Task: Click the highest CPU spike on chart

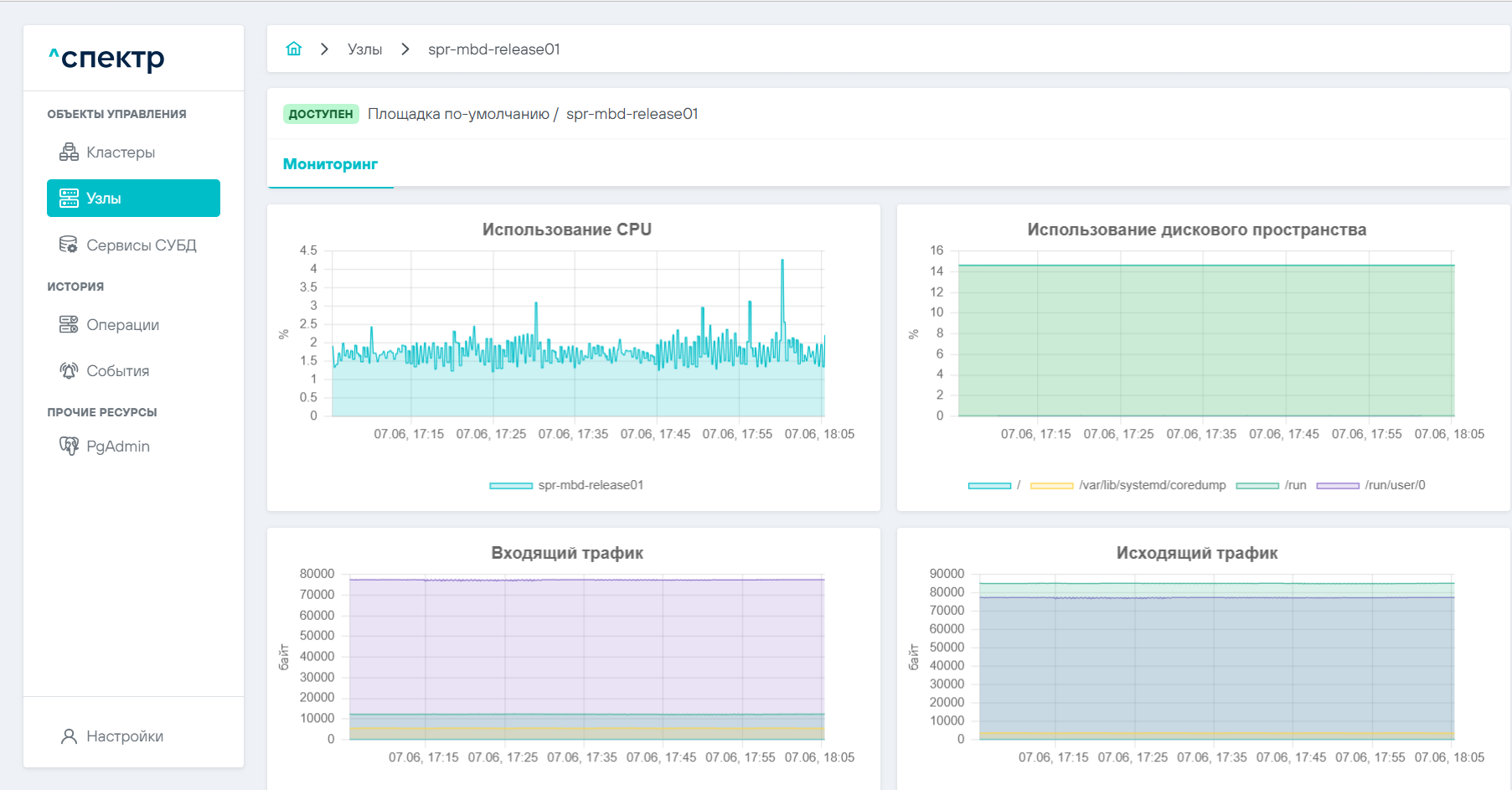Action: click(x=782, y=261)
